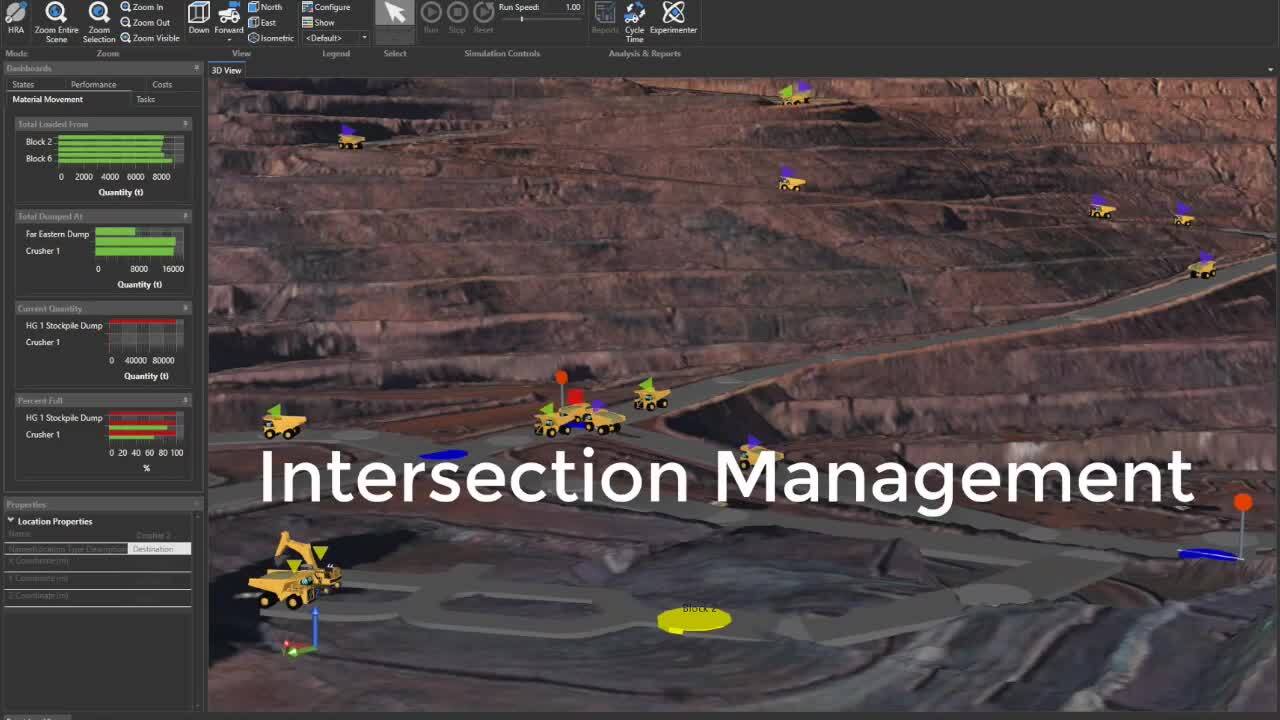Switch to the Performance dashboard tab
This screenshot has width=1280, height=720.
tap(93, 85)
